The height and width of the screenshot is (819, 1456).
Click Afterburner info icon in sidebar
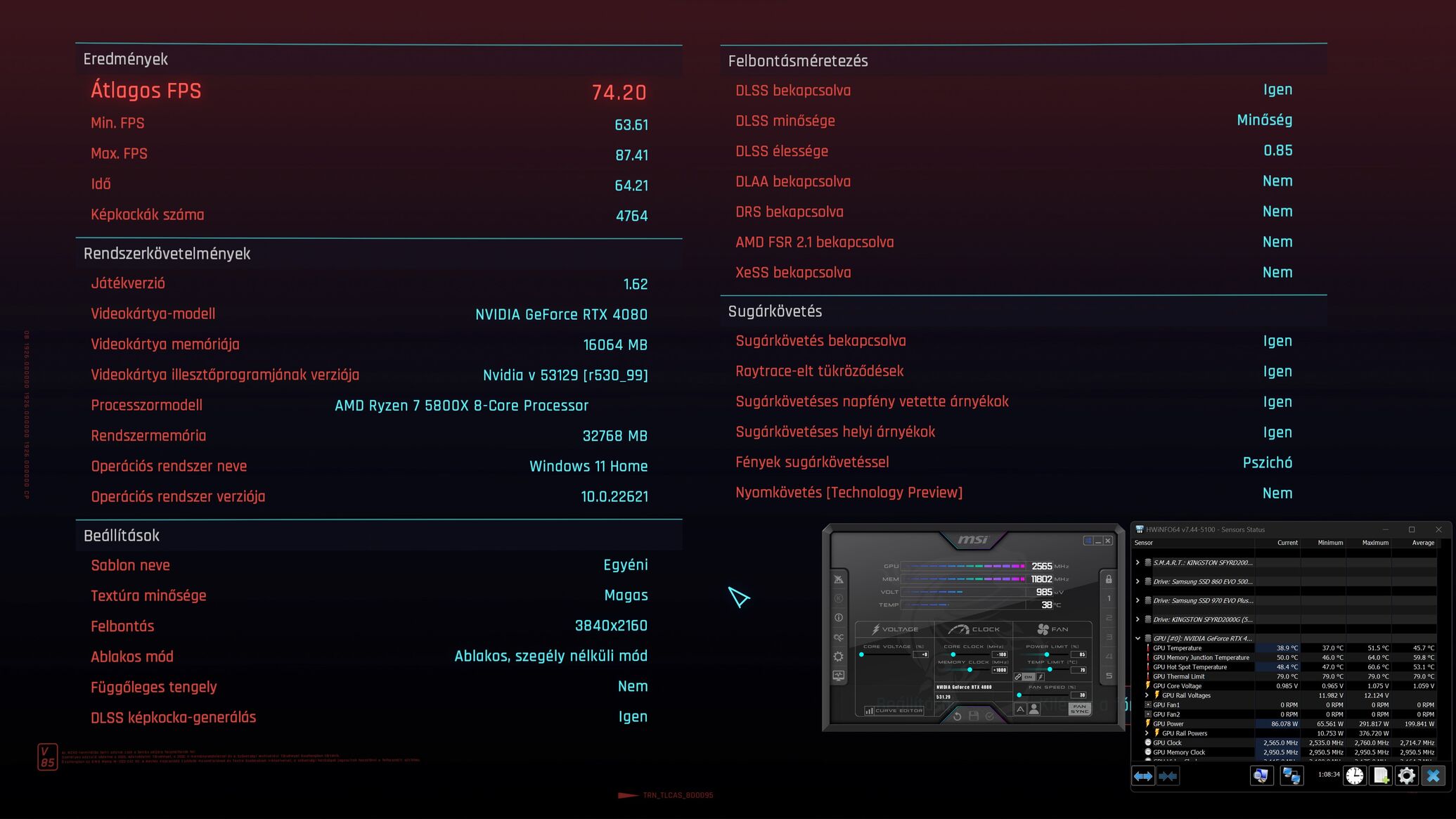[838, 618]
